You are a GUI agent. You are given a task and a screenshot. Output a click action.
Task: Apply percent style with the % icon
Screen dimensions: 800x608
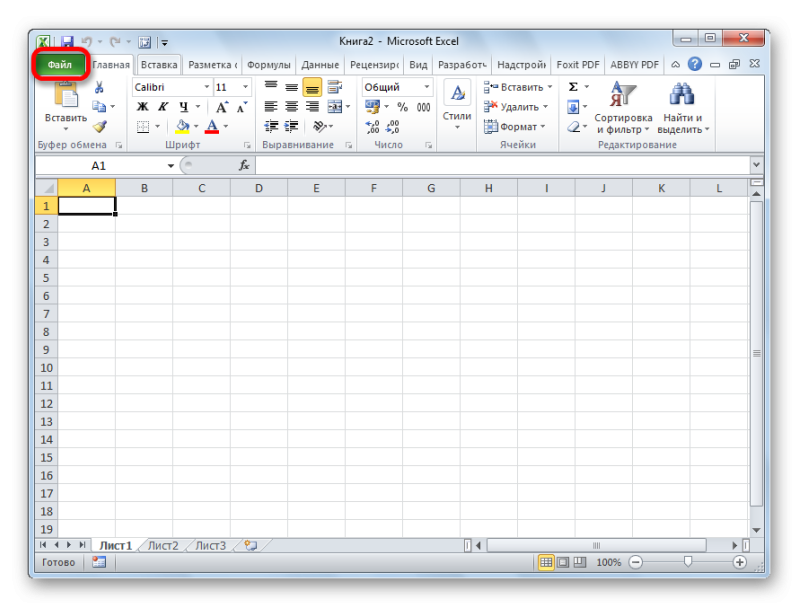[x=403, y=107]
